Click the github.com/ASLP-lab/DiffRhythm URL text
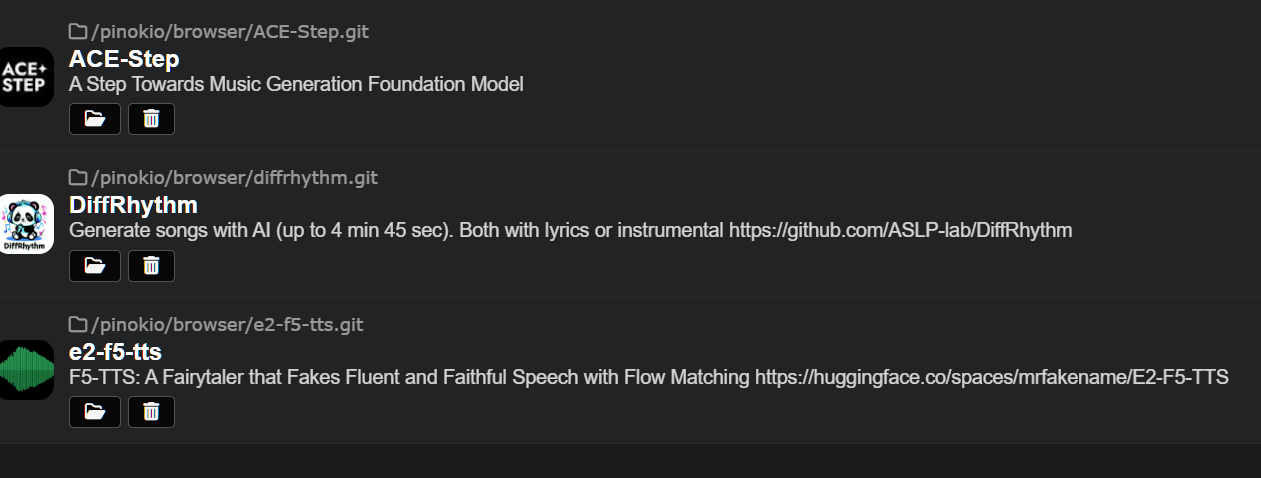 coord(900,230)
